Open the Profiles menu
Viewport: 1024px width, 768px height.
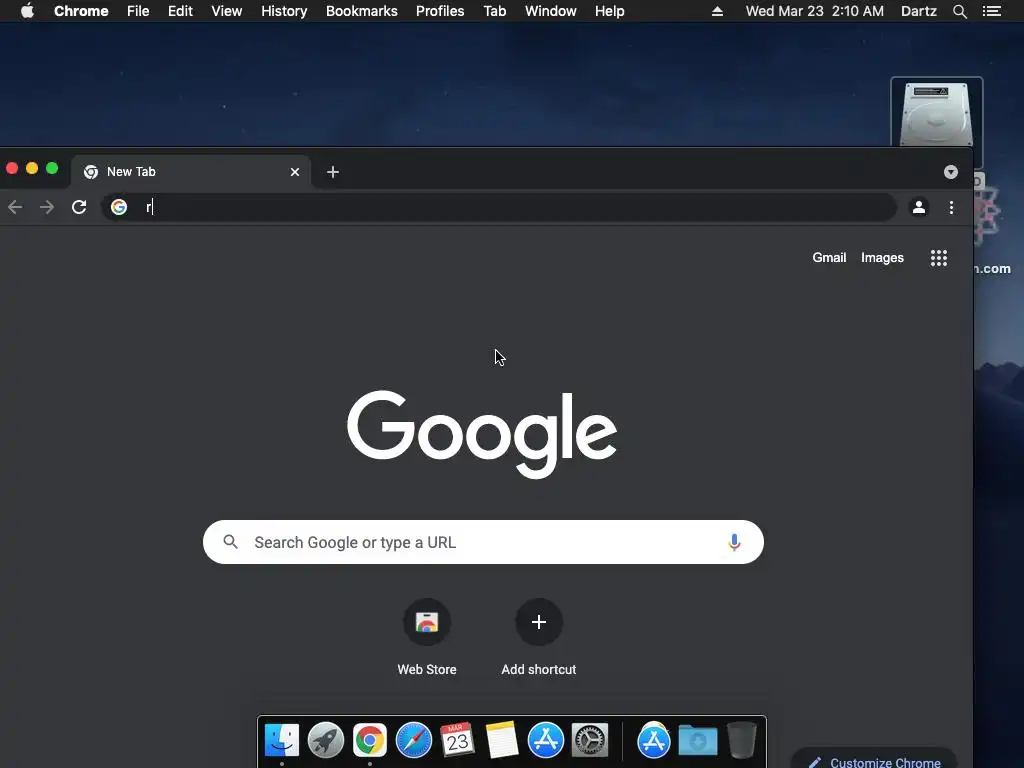click(440, 11)
